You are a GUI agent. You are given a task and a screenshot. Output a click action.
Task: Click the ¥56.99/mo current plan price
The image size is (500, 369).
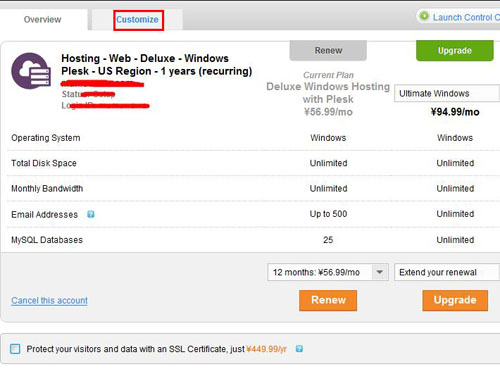[x=328, y=112]
